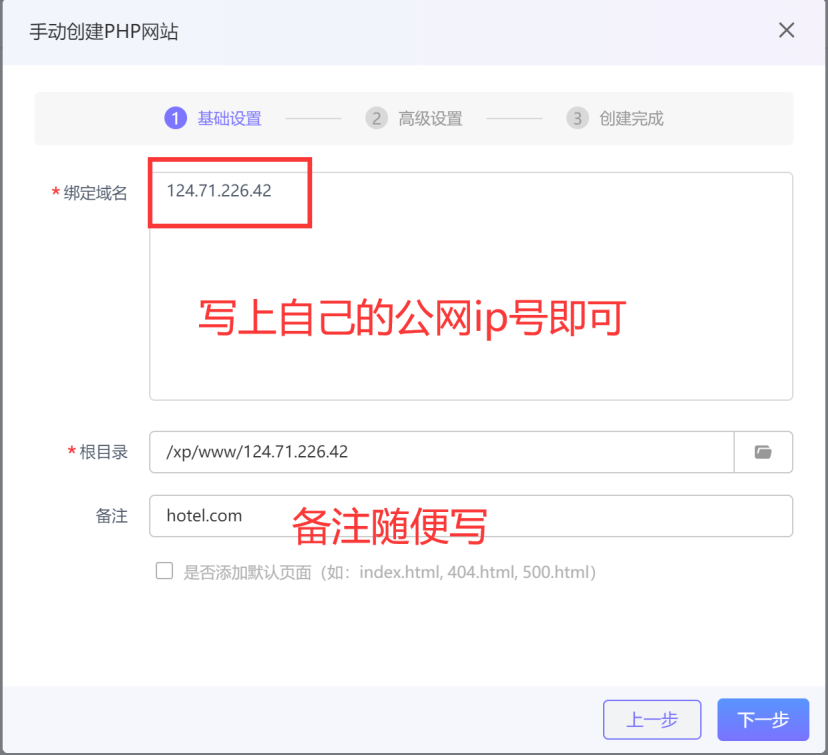Viewport: 828px width, 755px height.
Task: Click the 备注 input containing hotel.com
Action: [471, 516]
